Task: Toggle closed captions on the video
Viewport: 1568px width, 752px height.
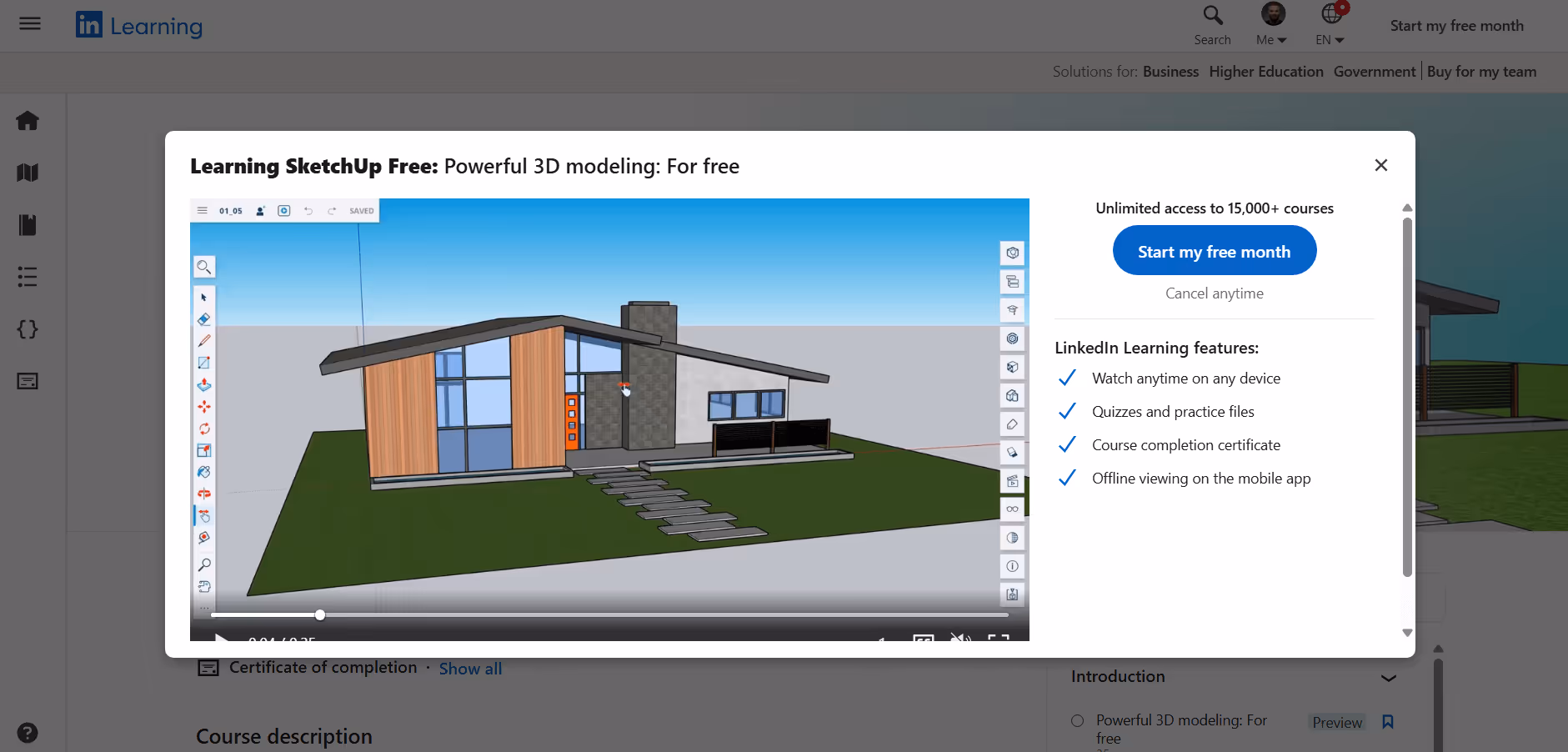Action: pos(924,638)
